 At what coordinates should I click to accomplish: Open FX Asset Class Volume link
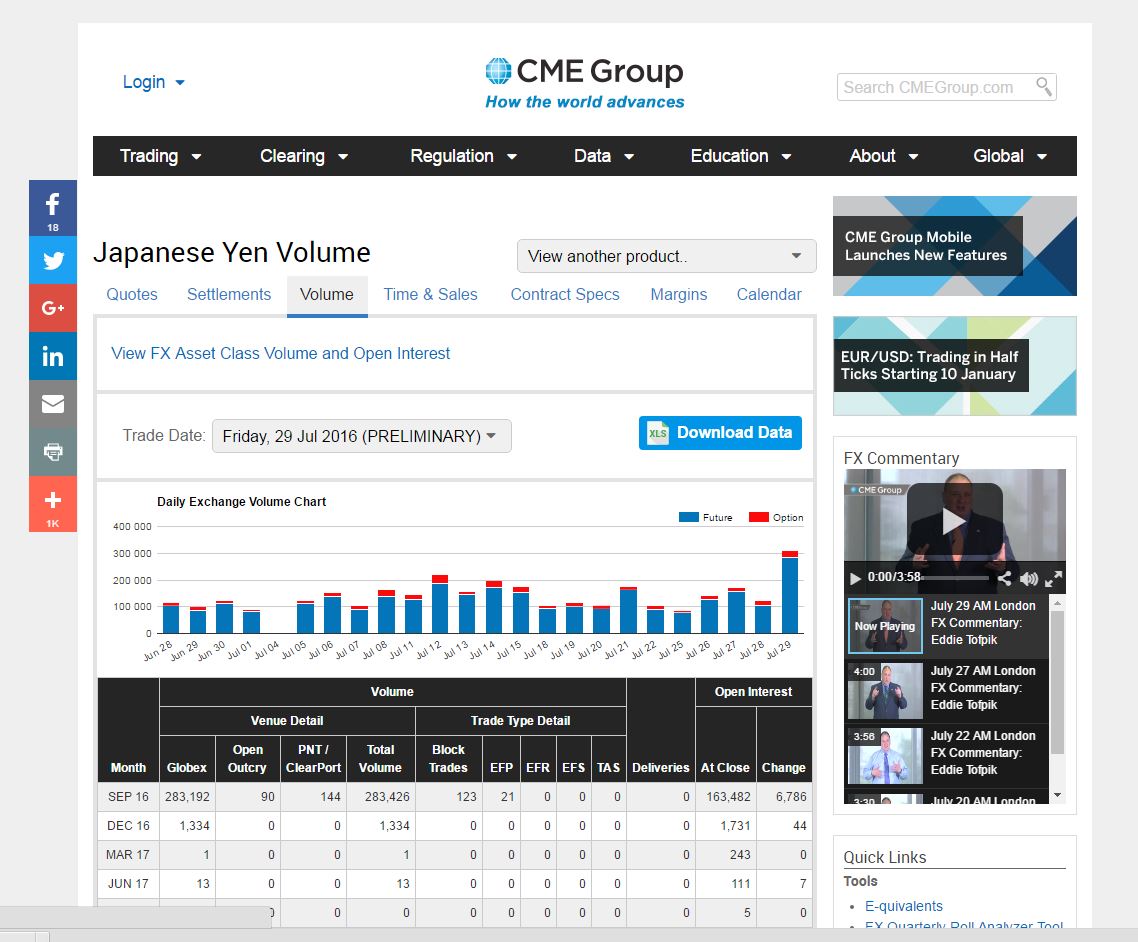[280, 353]
